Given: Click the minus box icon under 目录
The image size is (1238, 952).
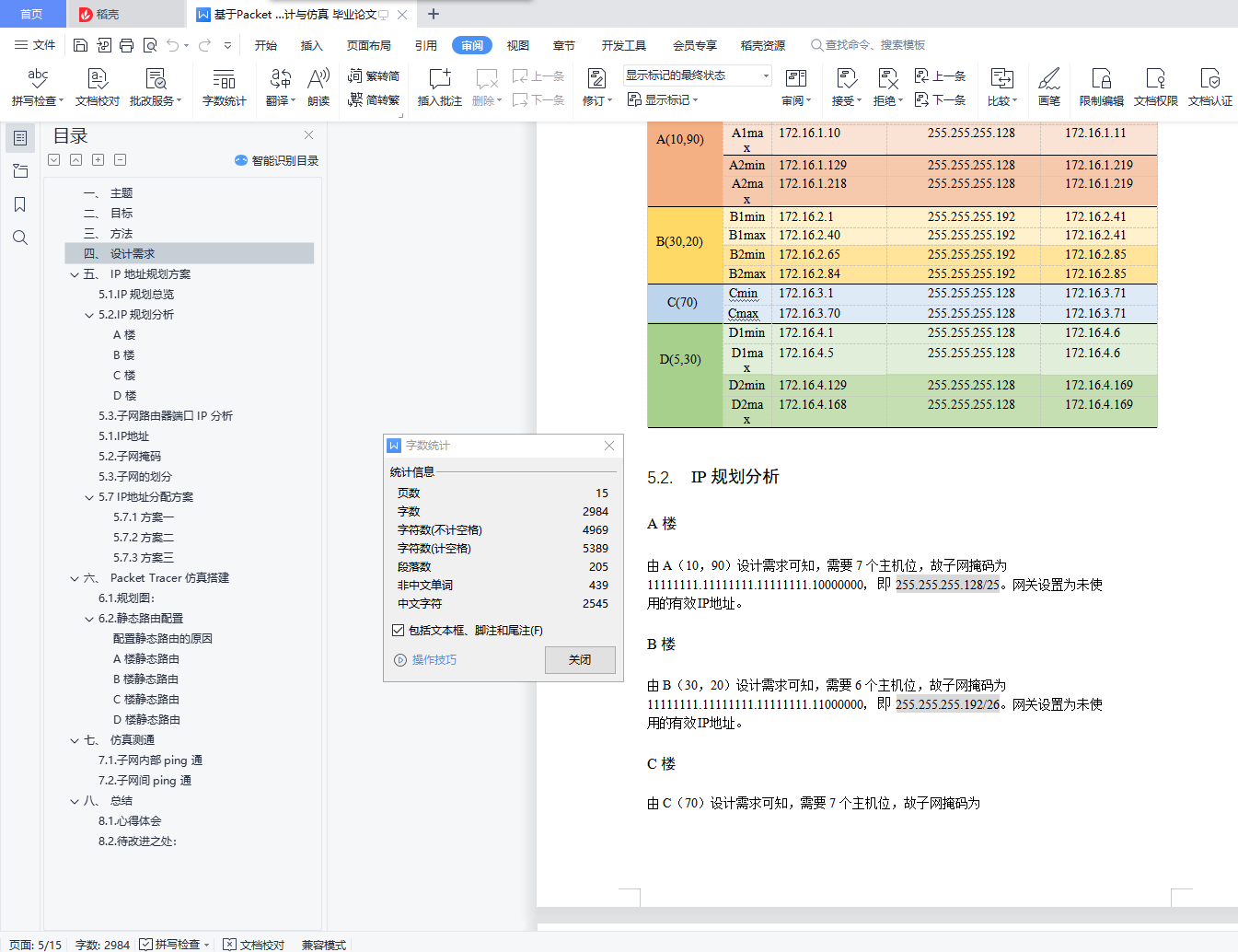Looking at the screenshot, I should pos(121,160).
